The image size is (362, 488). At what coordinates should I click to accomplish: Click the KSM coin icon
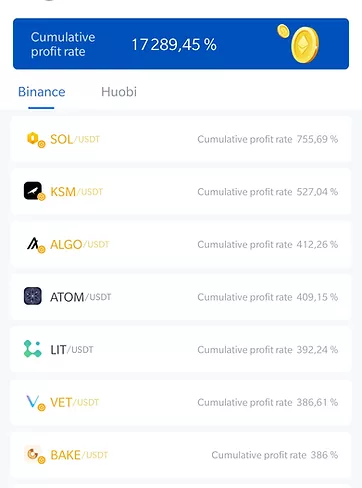(x=34, y=191)
